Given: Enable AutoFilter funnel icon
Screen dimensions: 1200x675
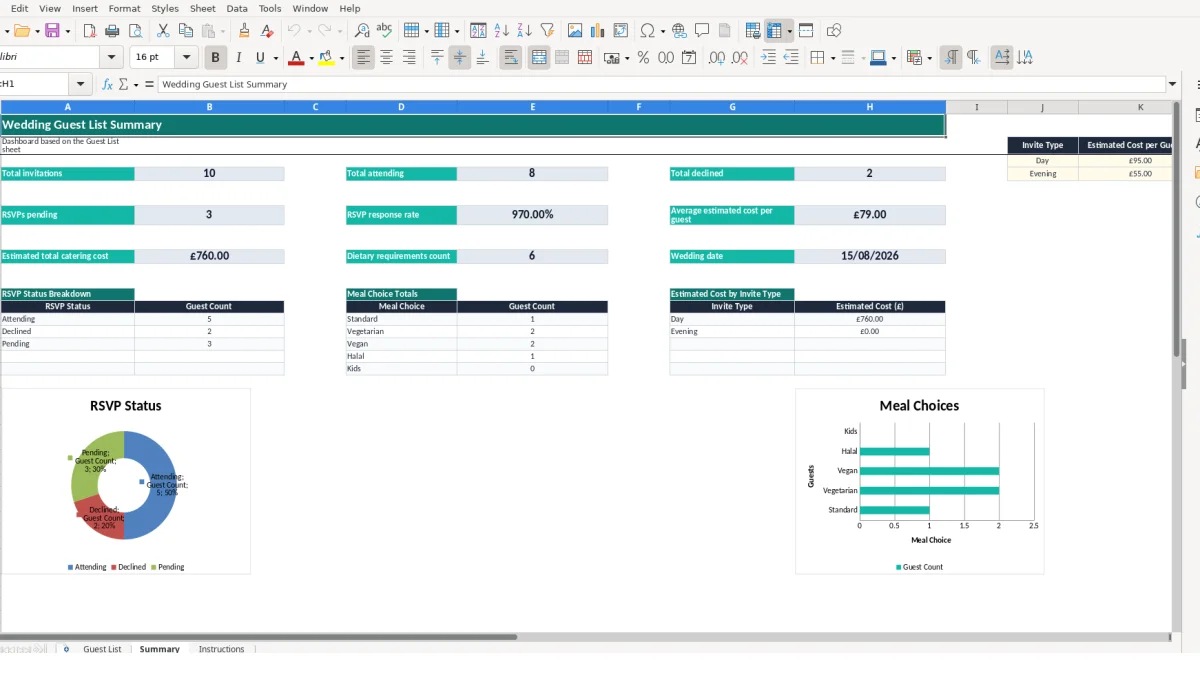Looking at the screenshot, I should click(547, 31).
